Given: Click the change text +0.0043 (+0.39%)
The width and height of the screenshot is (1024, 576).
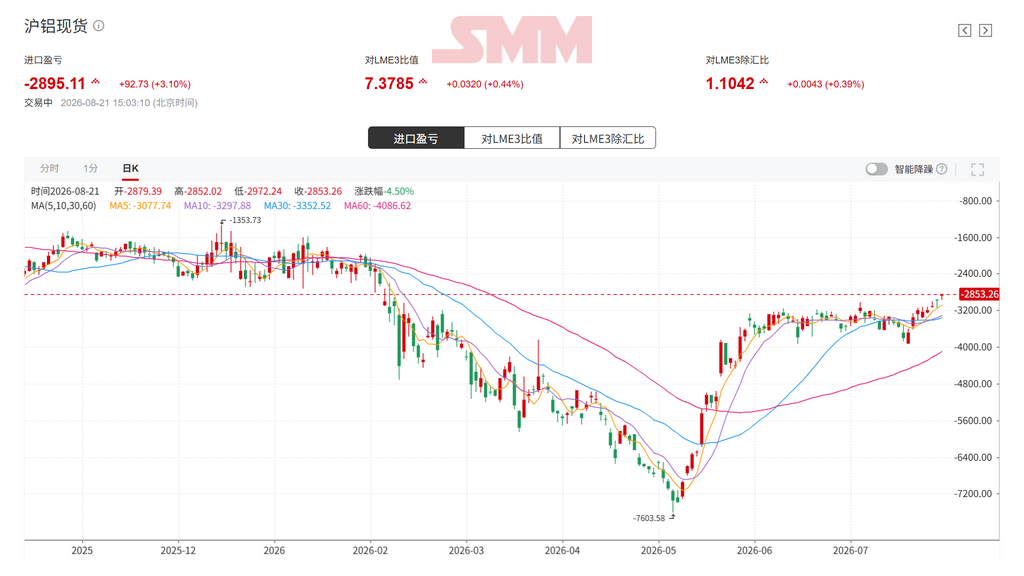Looking at the screenshot, I should tap(826, 84).
